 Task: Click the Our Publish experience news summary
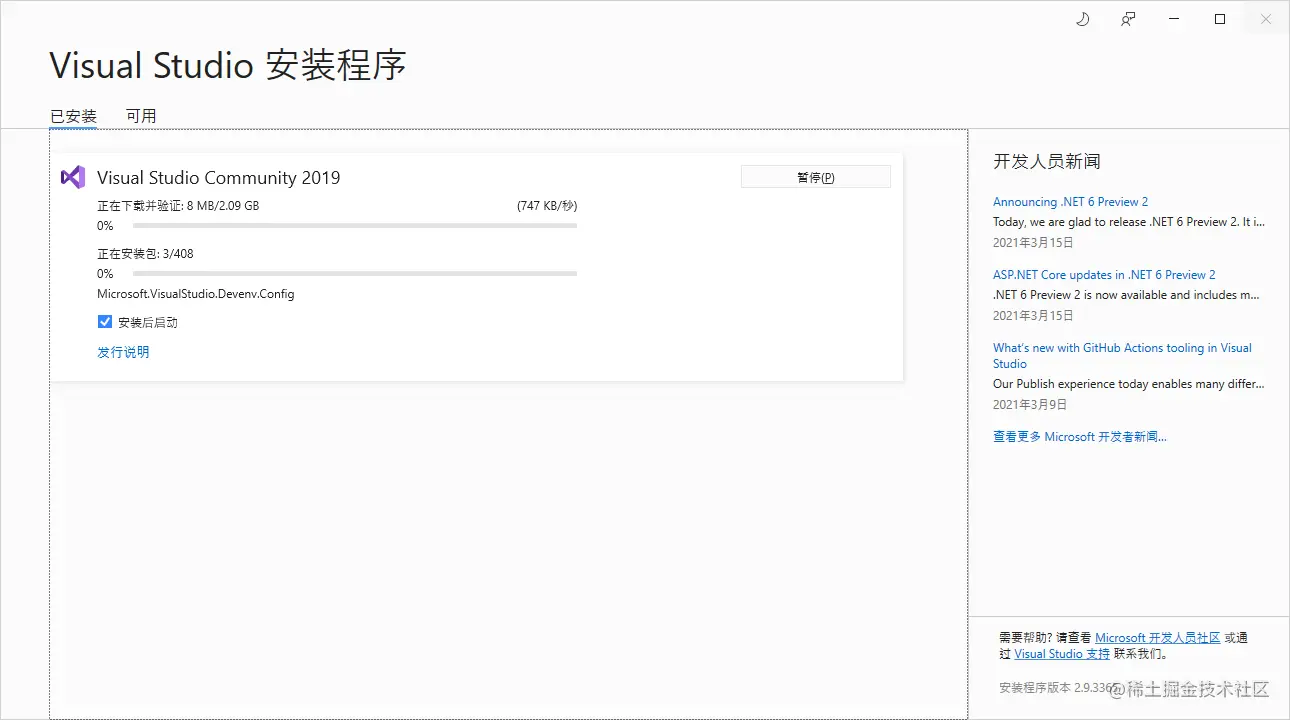tap(1129, 384)
